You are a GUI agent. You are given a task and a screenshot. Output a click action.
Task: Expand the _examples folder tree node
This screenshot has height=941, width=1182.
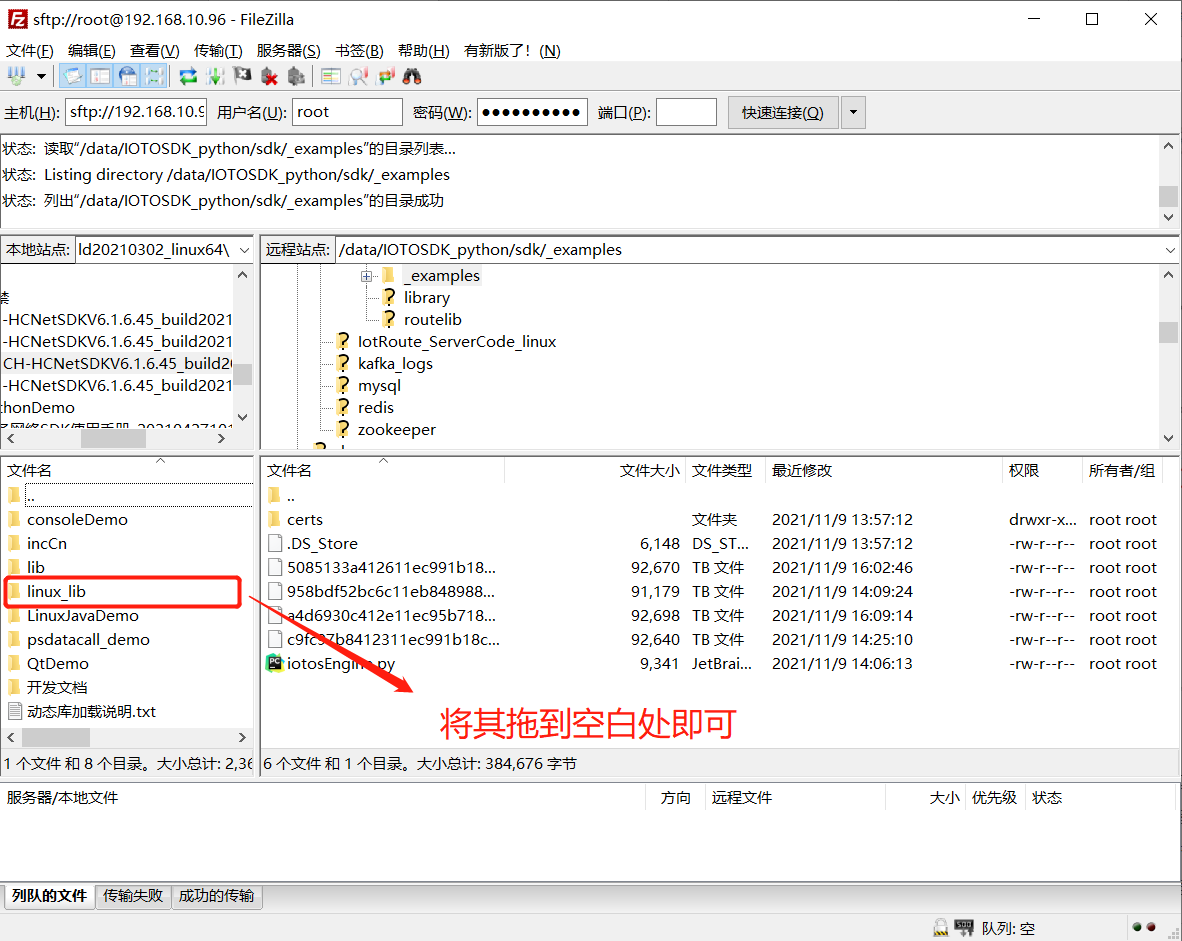(x=367, y=276)
